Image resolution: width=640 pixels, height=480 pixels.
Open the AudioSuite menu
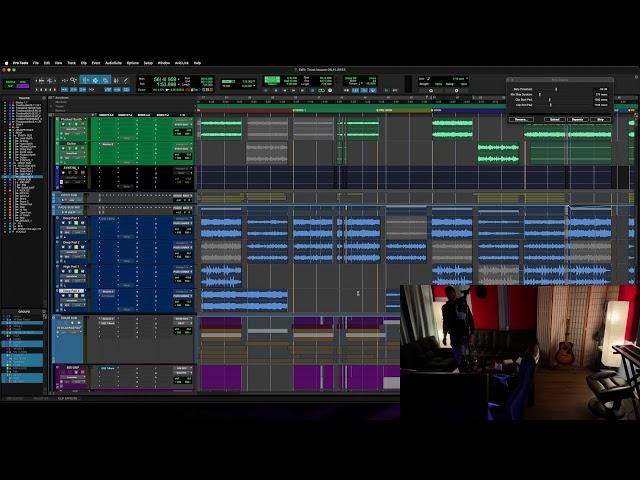(x=113, y=63)
